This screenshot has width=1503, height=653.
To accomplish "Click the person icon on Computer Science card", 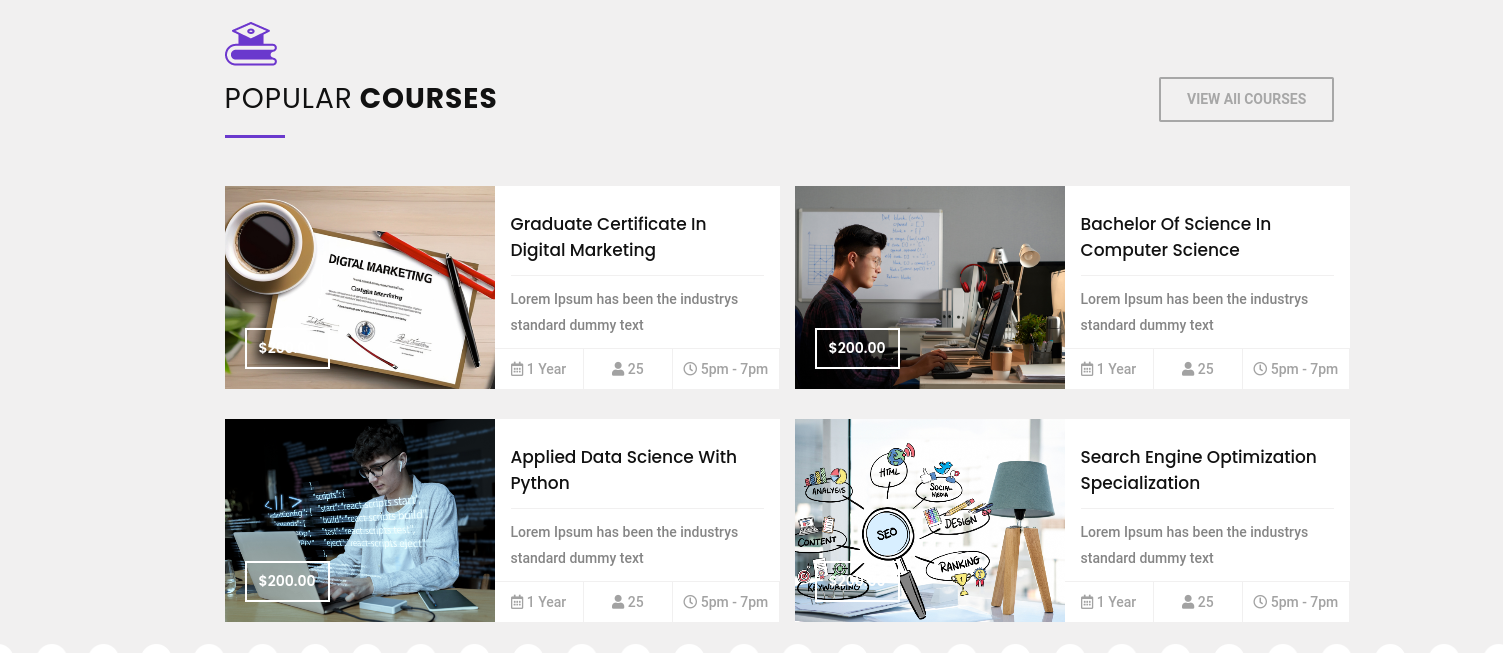I will pyautogui.click(x=1188, y=369).
